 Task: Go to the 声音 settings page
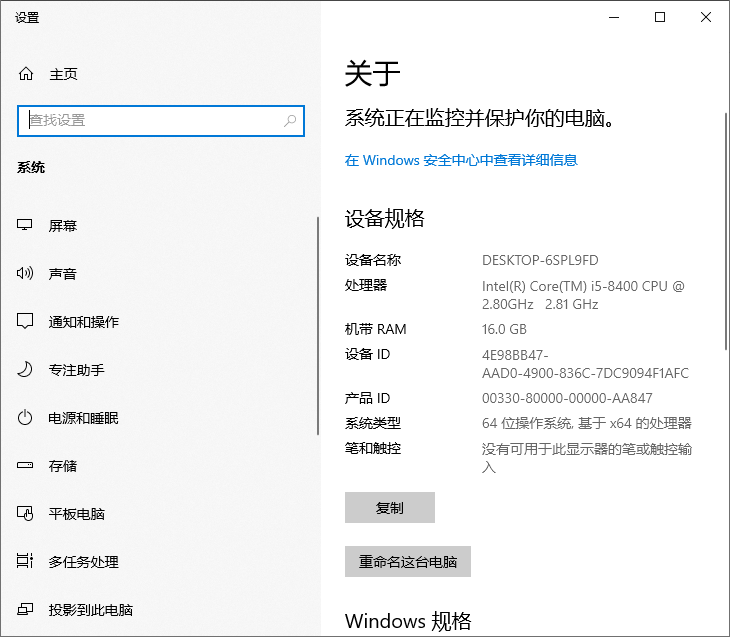tap(159, 273)
